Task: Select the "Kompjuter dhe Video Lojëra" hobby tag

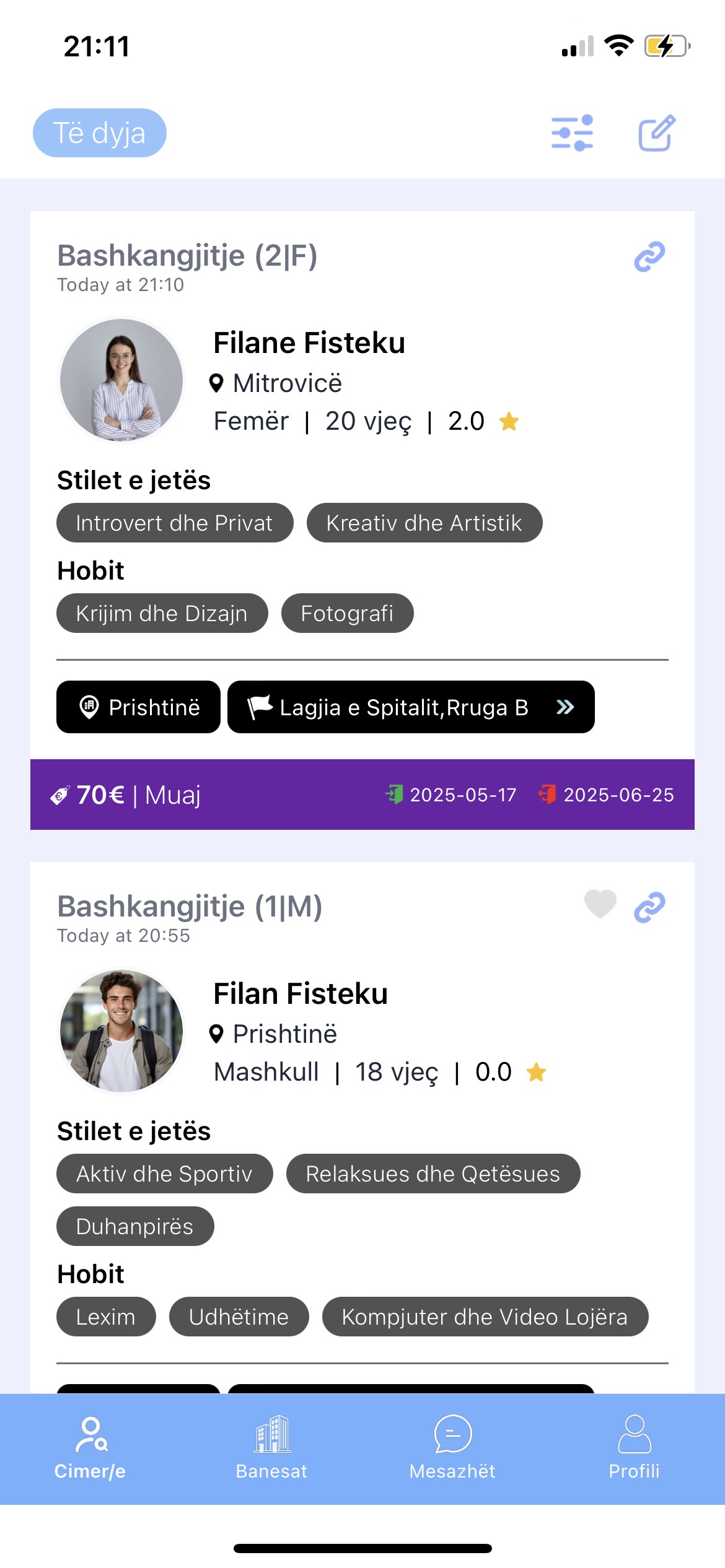Action: [485, 1317]
